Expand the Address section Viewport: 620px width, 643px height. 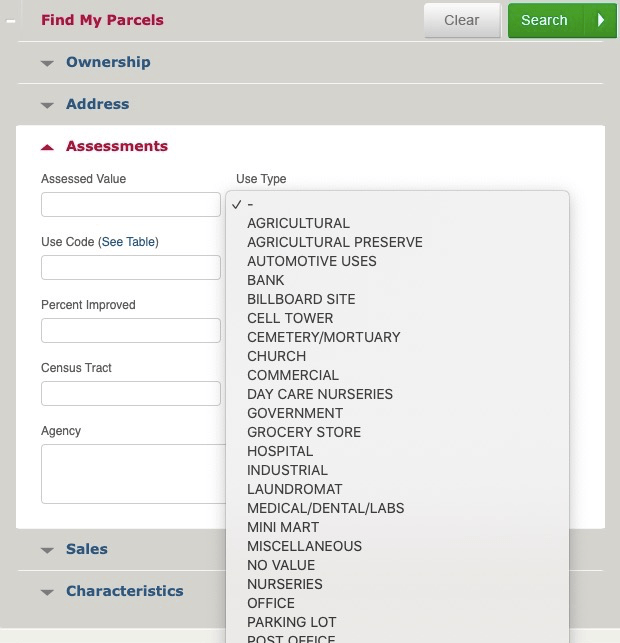pos(97,104)
